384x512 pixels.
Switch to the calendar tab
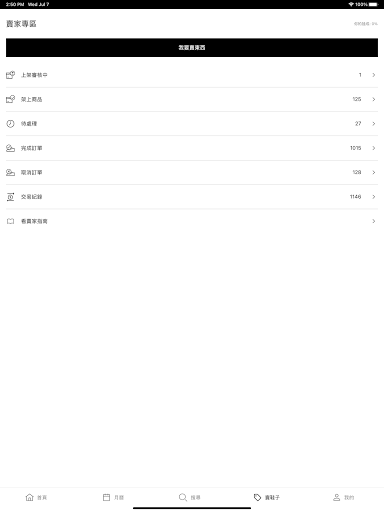click(x=113, y=497)
